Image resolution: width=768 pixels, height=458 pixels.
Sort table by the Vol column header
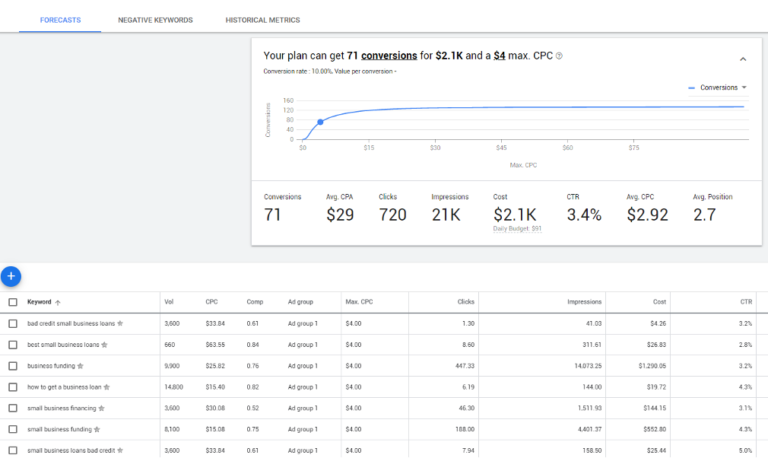tap(169, 302)
